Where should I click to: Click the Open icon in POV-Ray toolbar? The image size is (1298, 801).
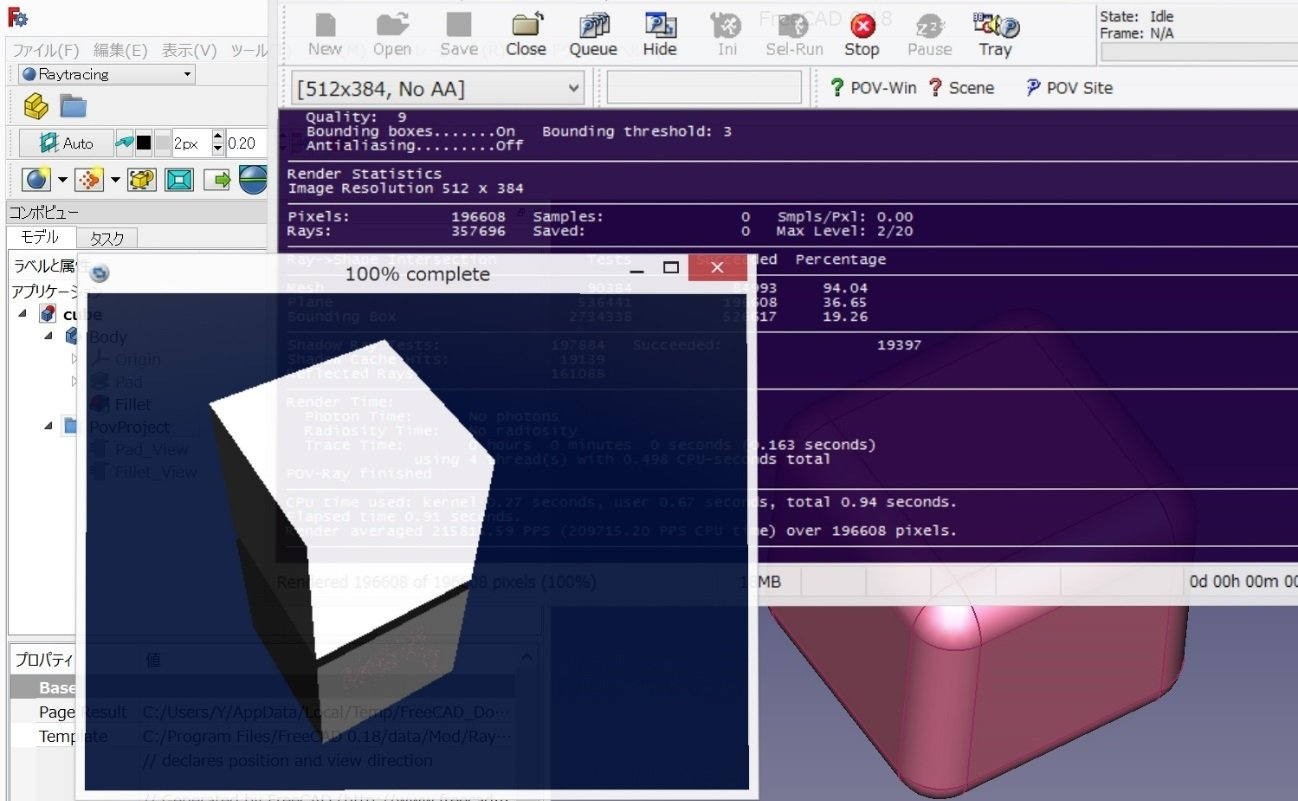coord(392,33)
